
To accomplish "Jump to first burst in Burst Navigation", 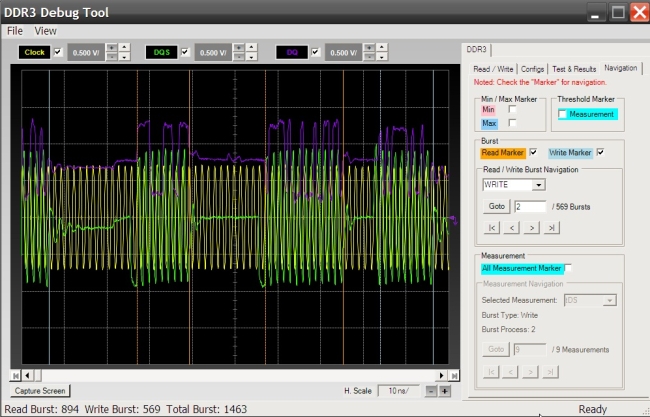I will click(492, 228).
